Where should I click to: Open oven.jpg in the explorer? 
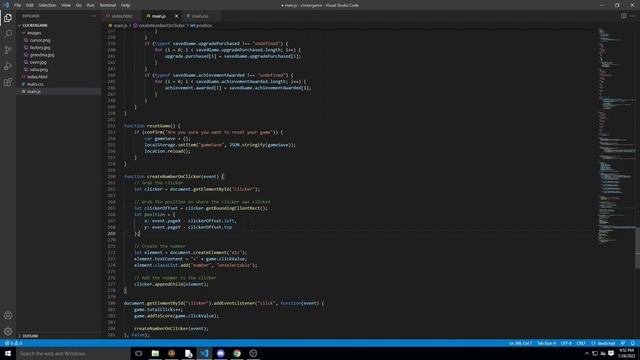pyautogui.click(x=38, y=62)
